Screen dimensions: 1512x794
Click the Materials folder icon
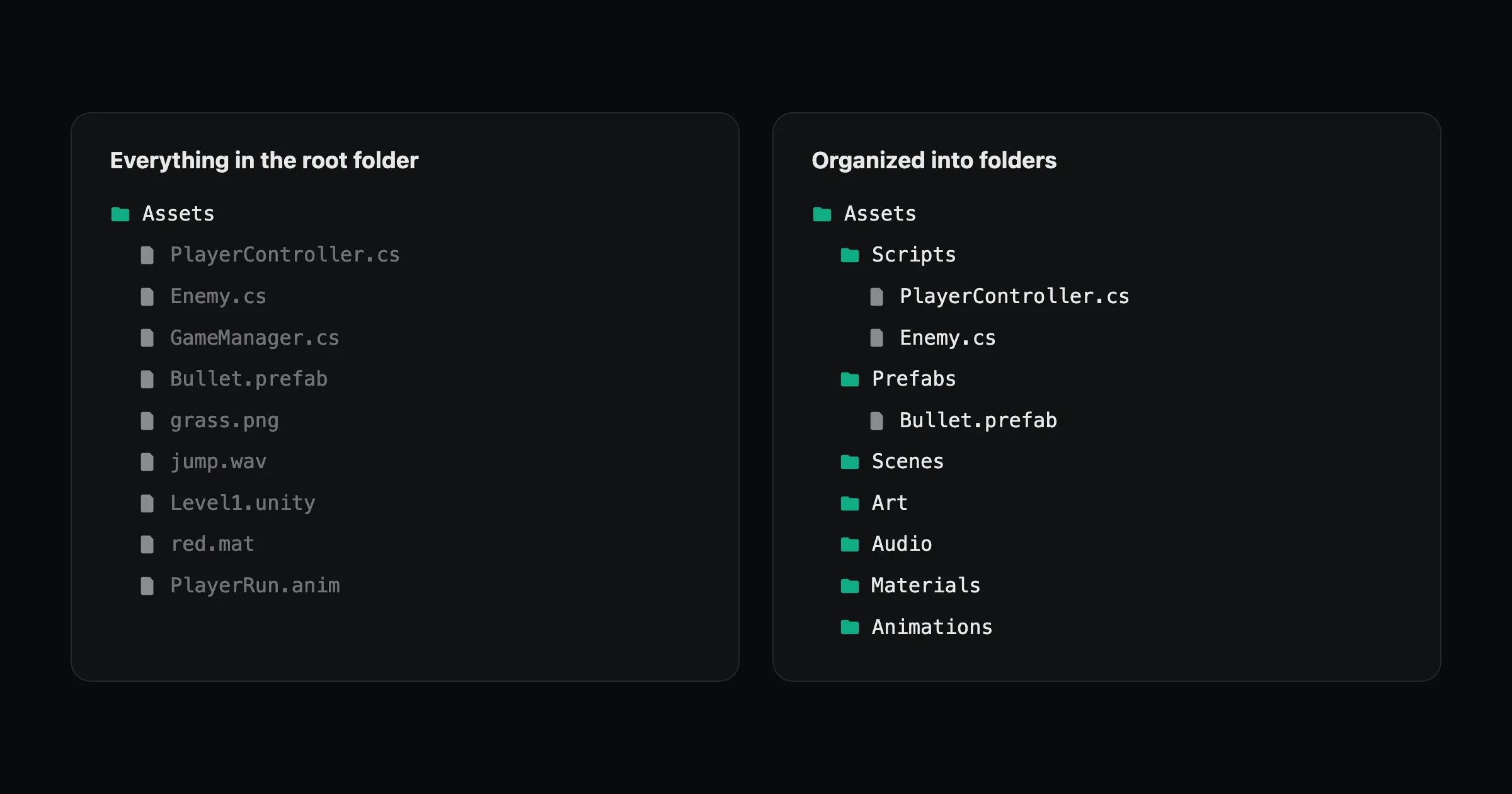[850, 586]
